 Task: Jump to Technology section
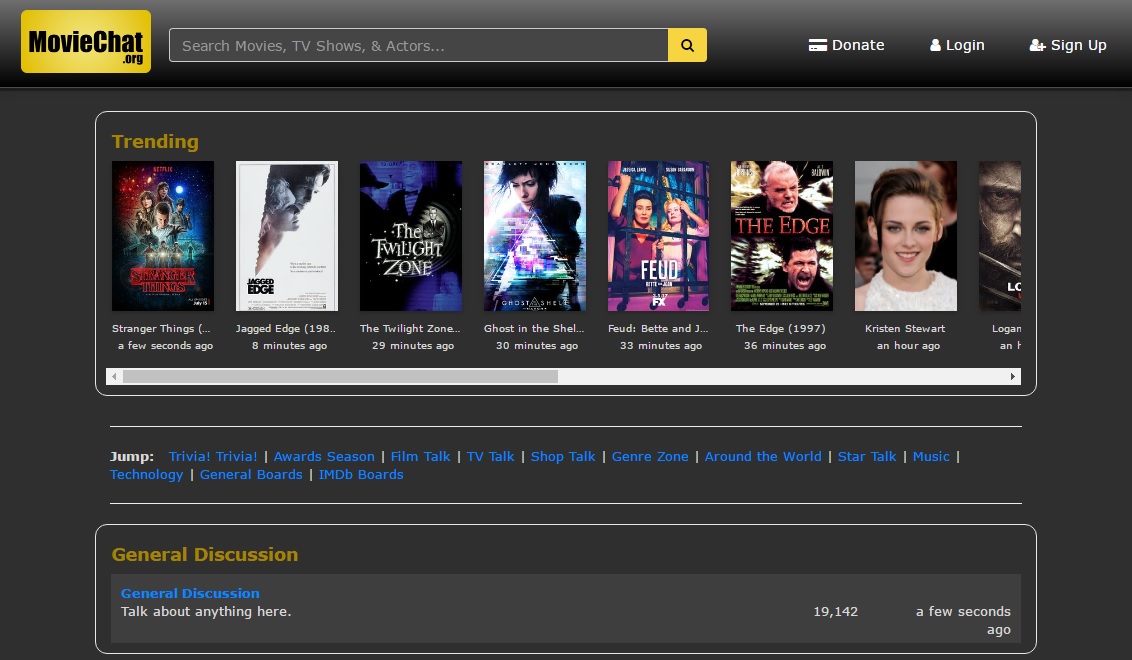pos(147,474)
